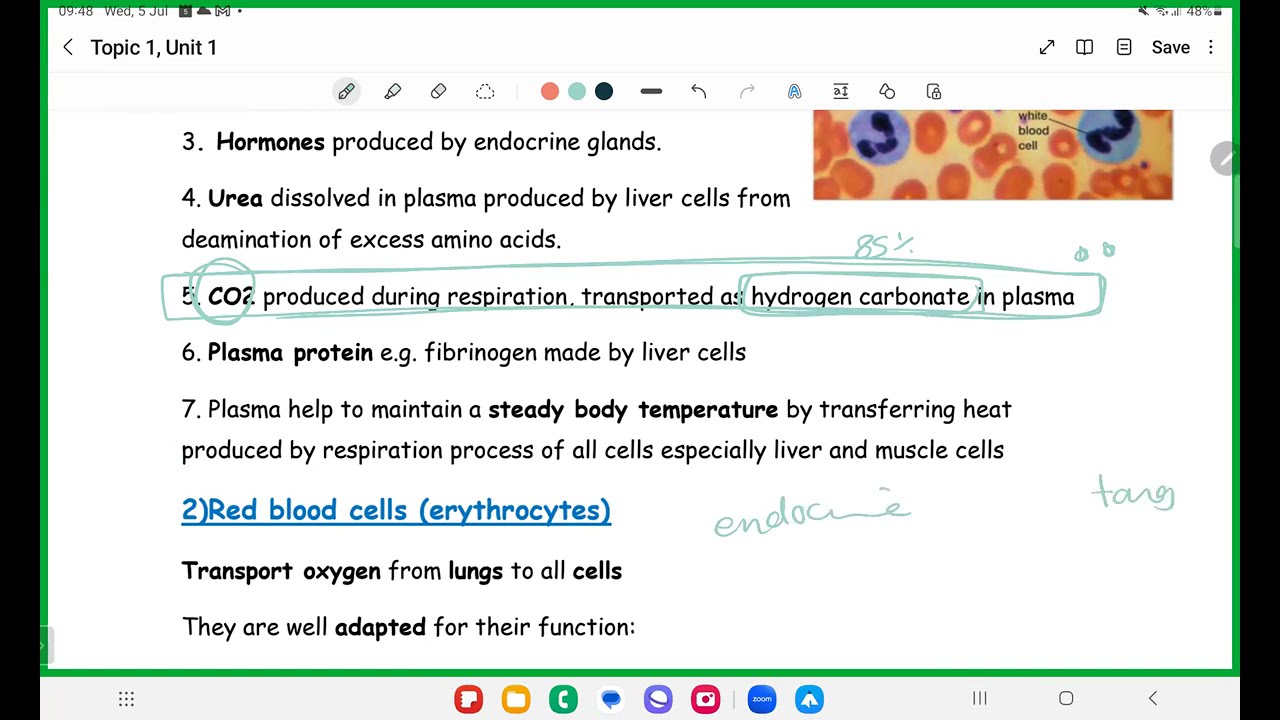Click the word deamination
Viewport: 1280px width, 720px height.
click(x=247, y=240)
